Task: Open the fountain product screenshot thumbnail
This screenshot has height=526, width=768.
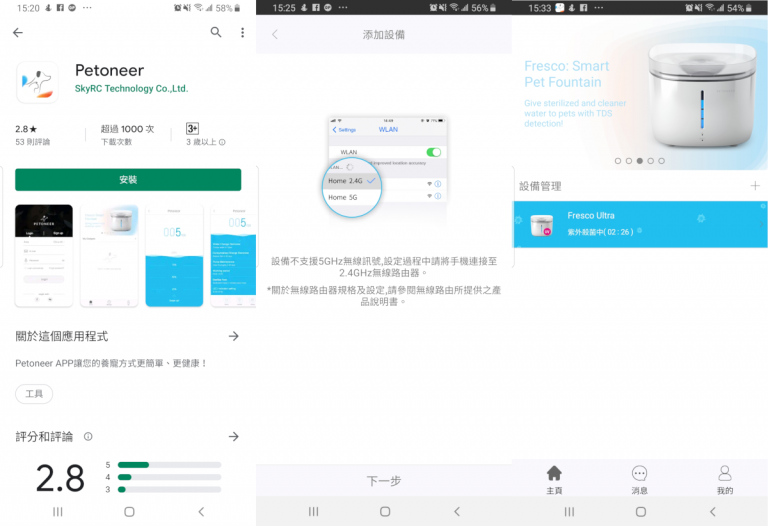Action: tap(109, 256)
